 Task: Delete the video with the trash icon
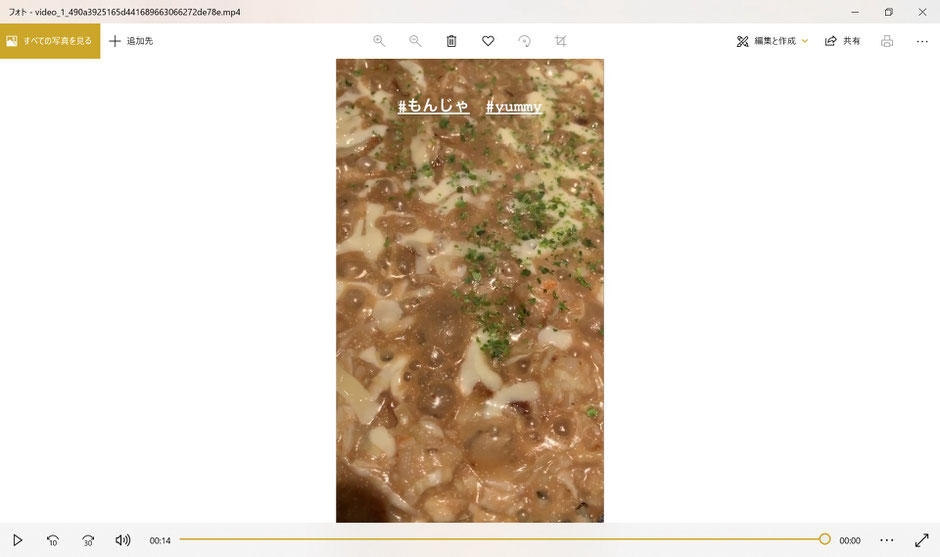(451, 41)
